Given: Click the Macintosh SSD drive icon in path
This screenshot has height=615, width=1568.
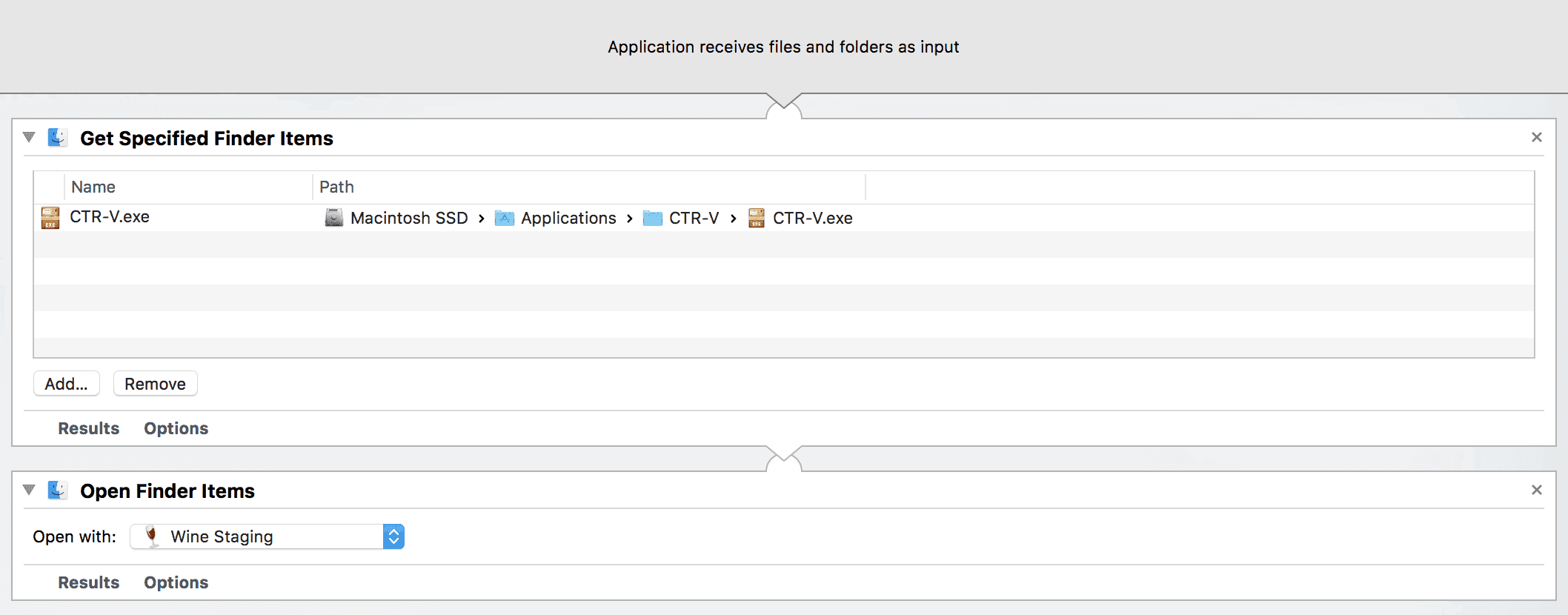Looking at the screenshot, I should point(334,218).
